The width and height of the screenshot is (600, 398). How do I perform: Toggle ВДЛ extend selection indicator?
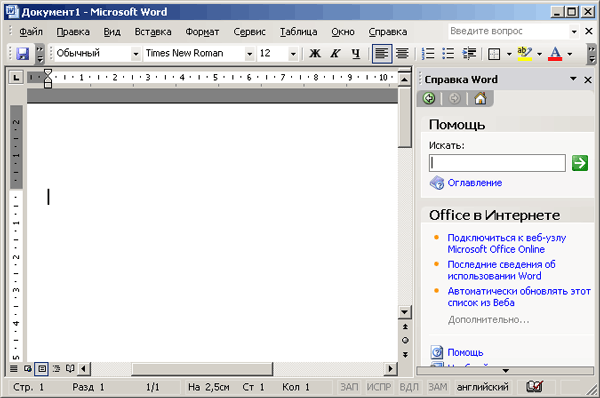tap(409, 387)
